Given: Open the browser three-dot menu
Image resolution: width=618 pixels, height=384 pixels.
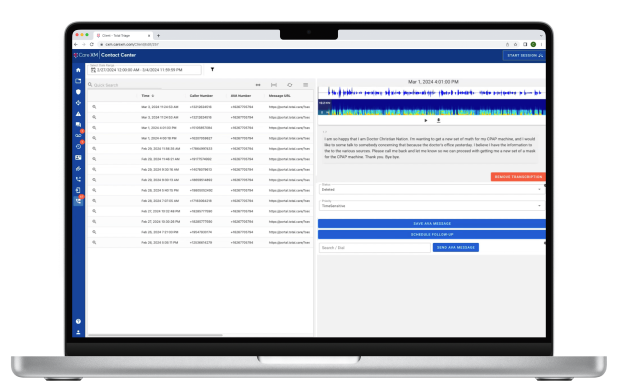Looking at the screenshot, I should coord(542,44).
